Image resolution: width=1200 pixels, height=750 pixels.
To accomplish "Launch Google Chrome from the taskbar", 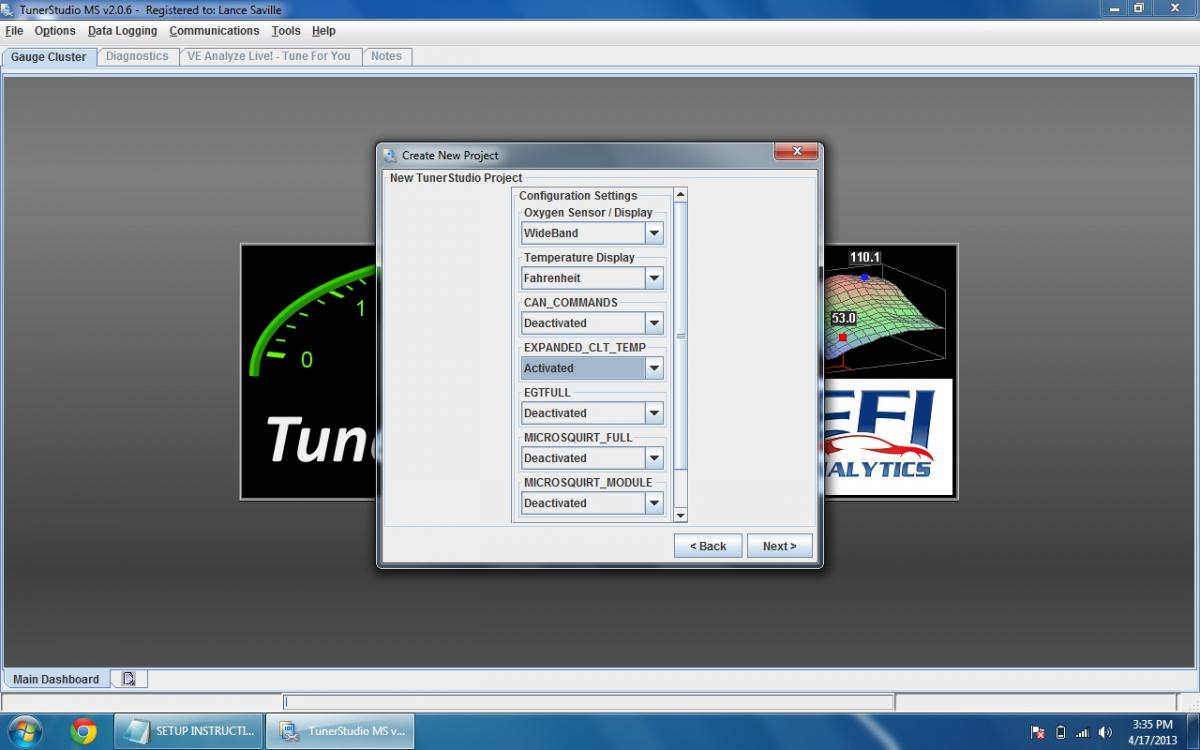I will tap(83, 731).
